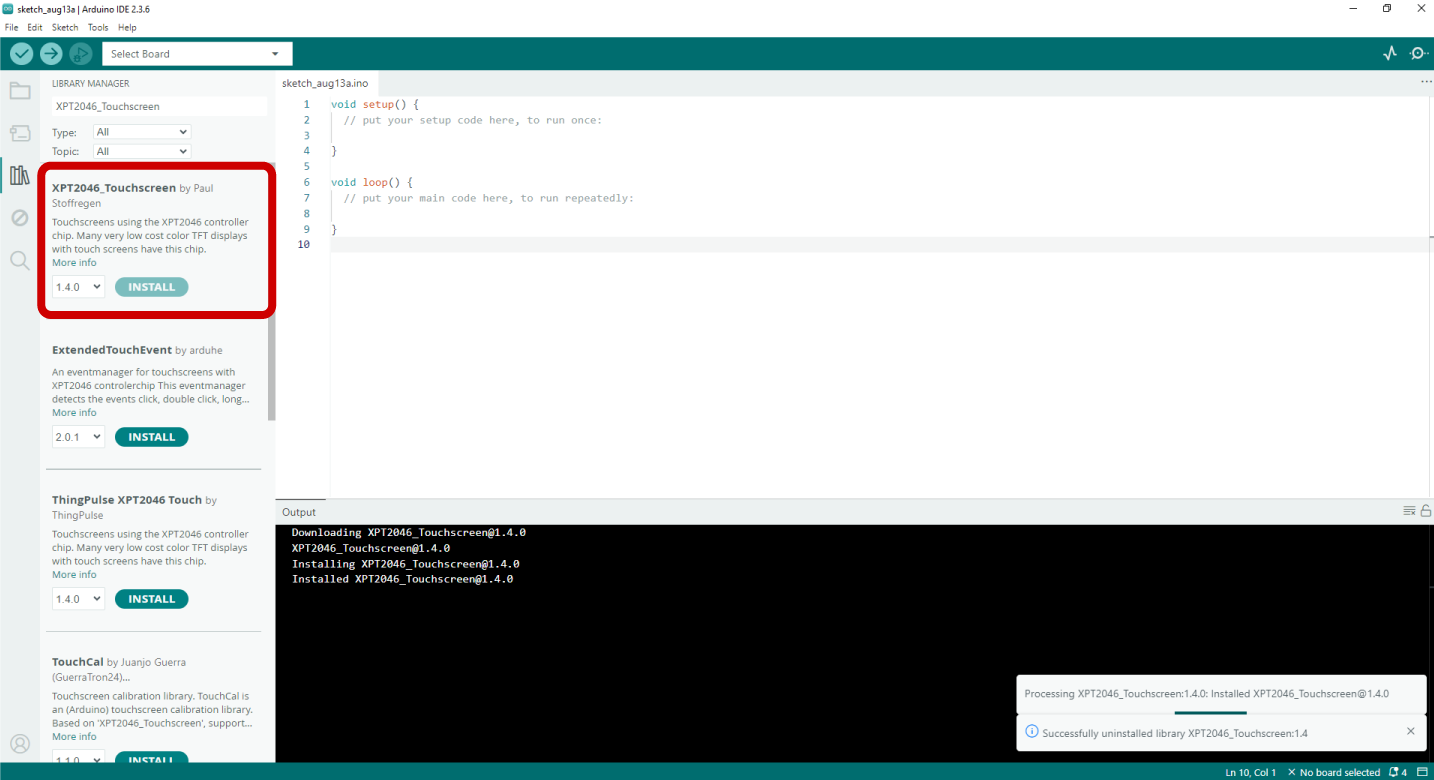Image resolution: width=1434 pixels, height=780 pixels.
Task: Install the ThingPulse XPT2046 Touch library
Action: point(151,599)
